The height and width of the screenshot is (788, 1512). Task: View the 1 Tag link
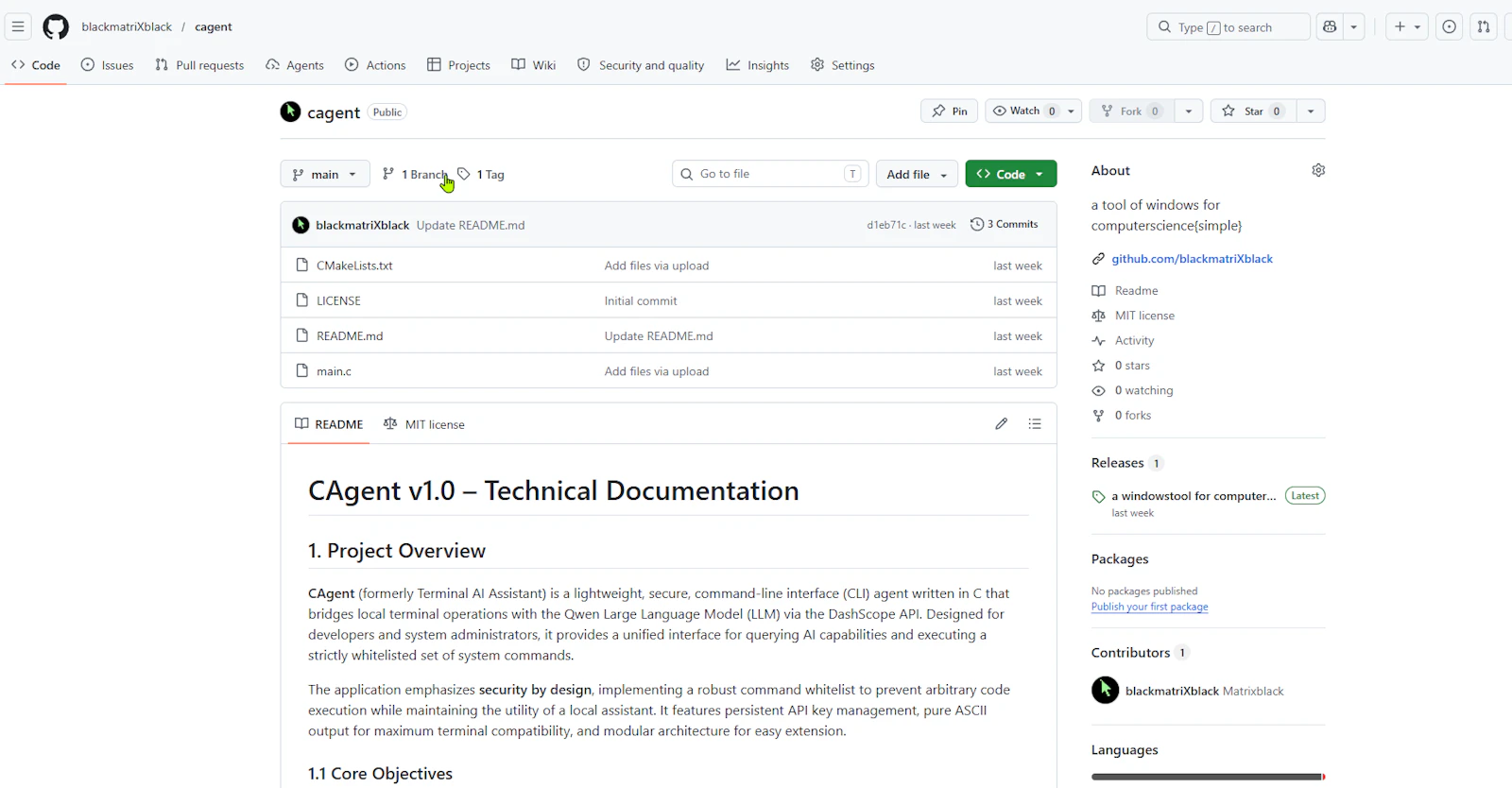(x=481, y=174)
